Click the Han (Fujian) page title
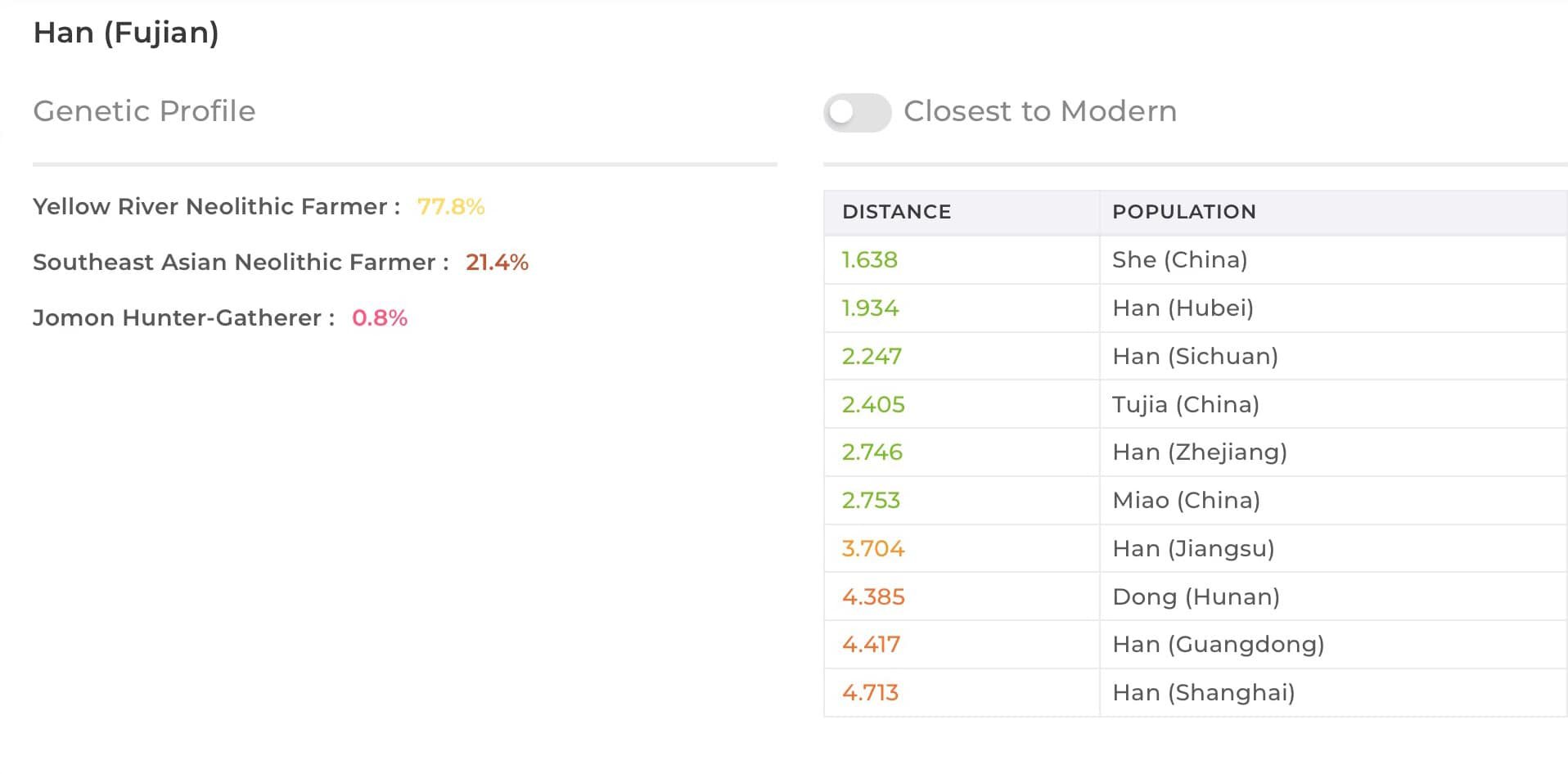The width and height of the screenshot is (1568, 774). coord(126,34)
